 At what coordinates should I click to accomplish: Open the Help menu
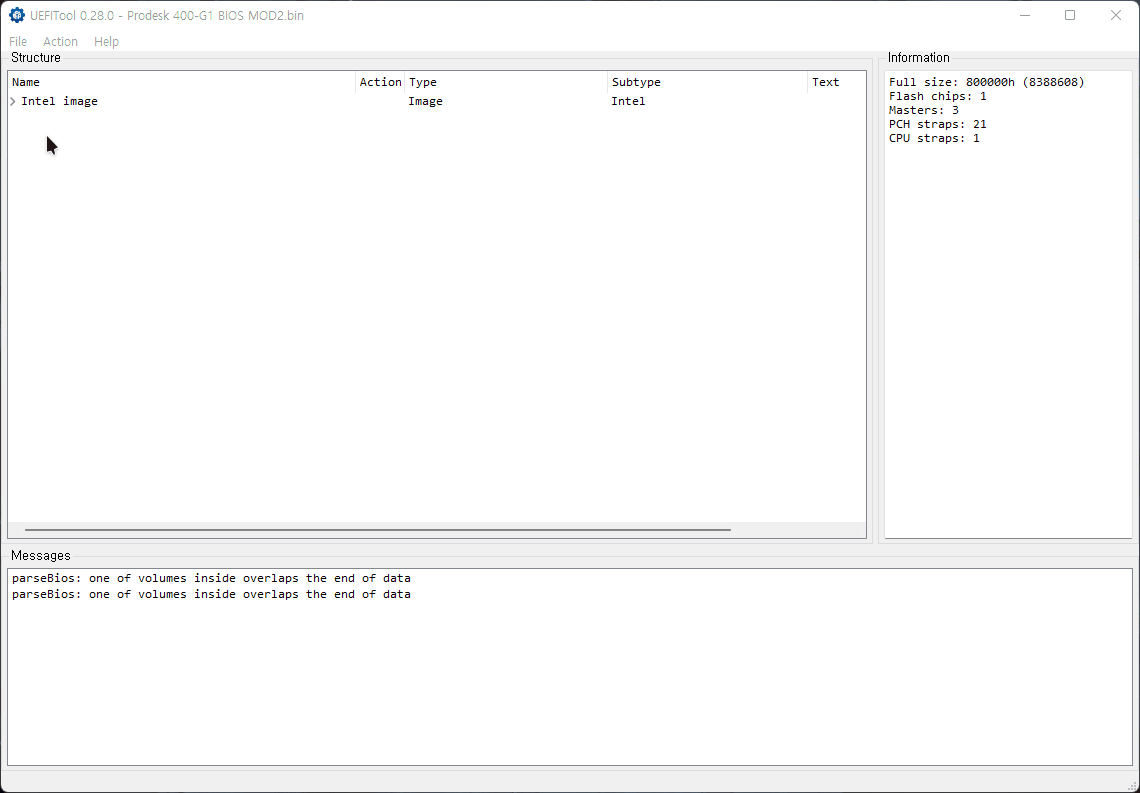point(106,41)
